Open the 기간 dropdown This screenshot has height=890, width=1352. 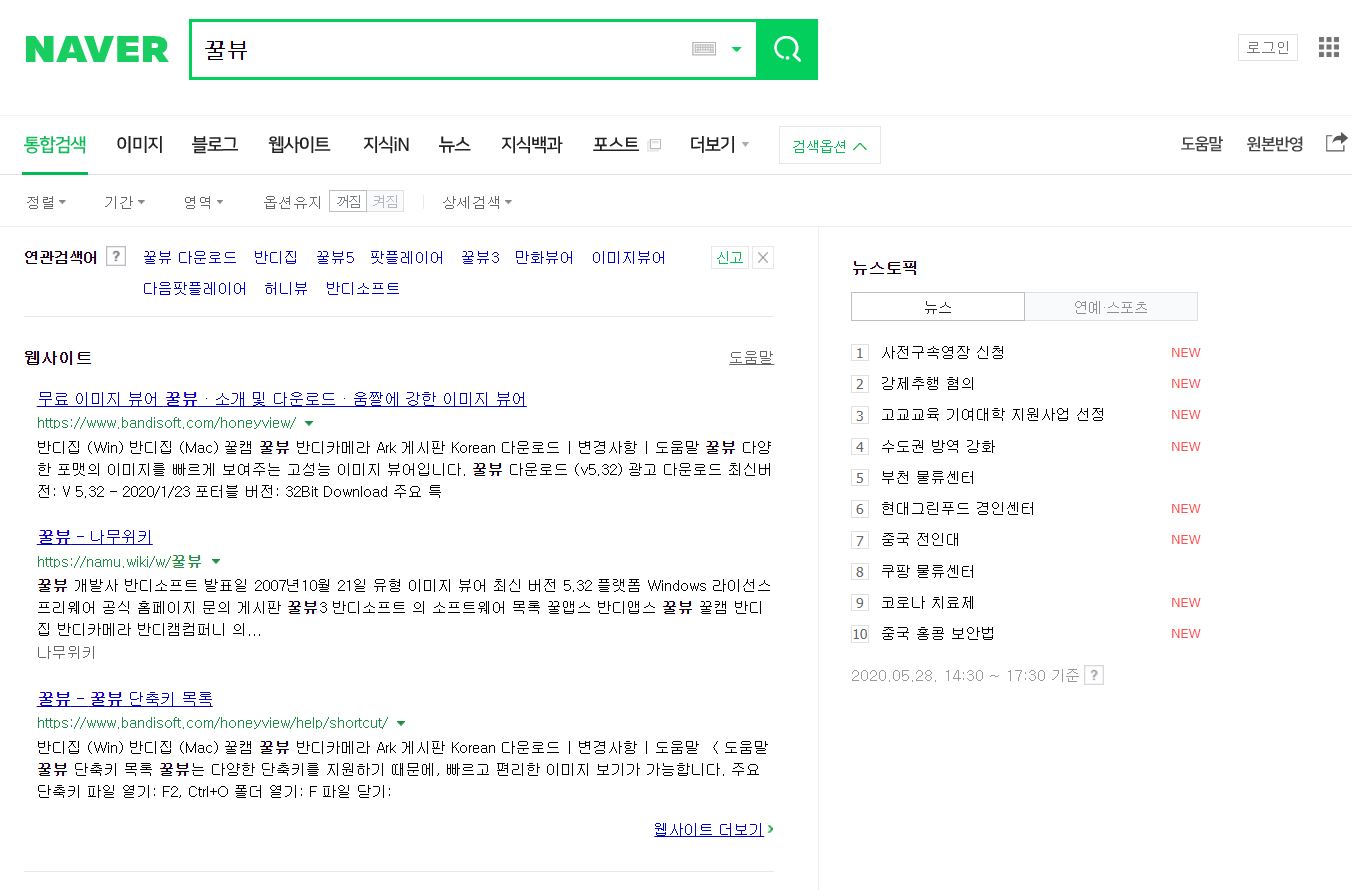pyautogui.click(x=124, y=202)
